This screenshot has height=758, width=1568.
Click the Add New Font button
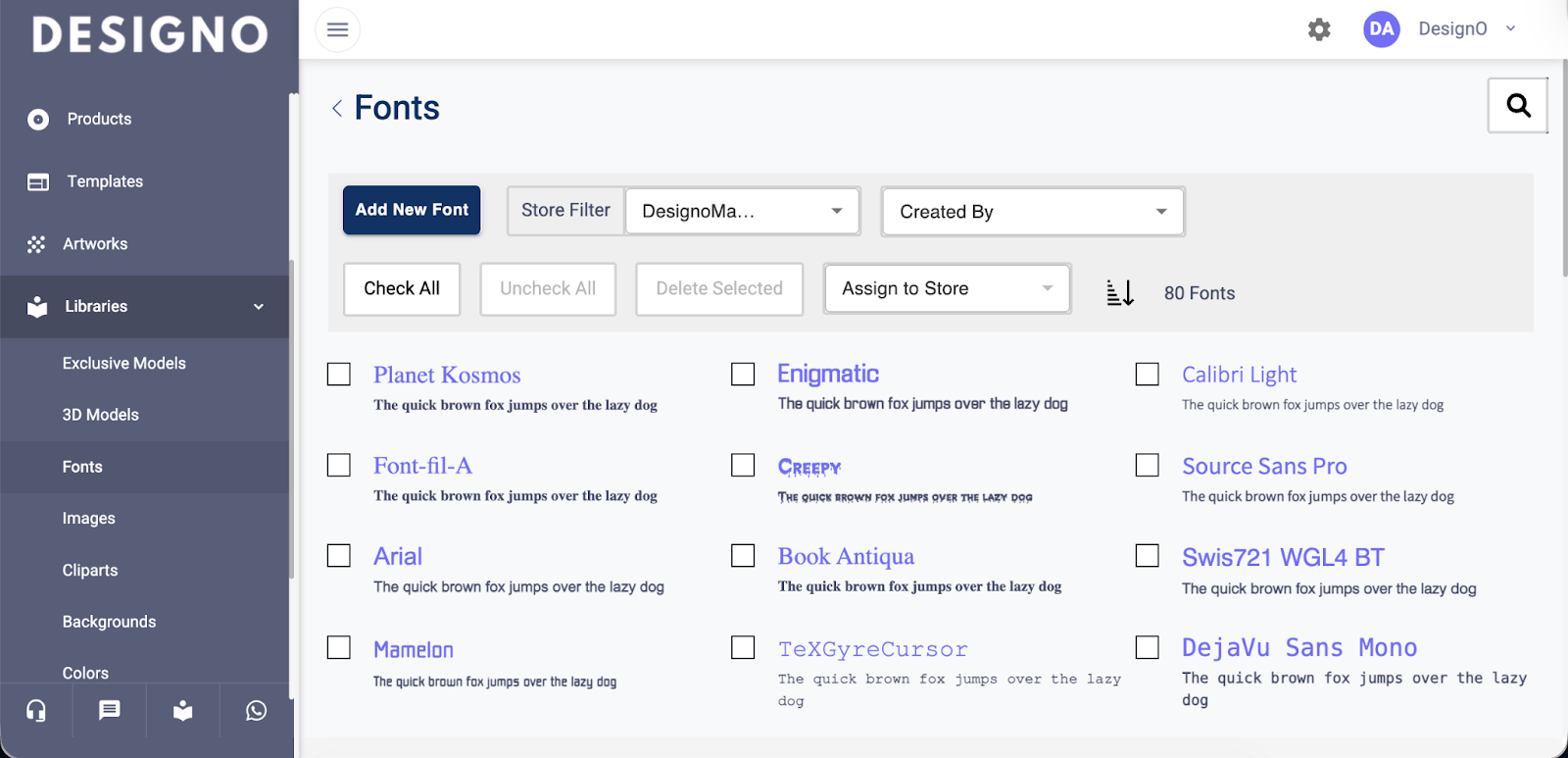[412, 210]
